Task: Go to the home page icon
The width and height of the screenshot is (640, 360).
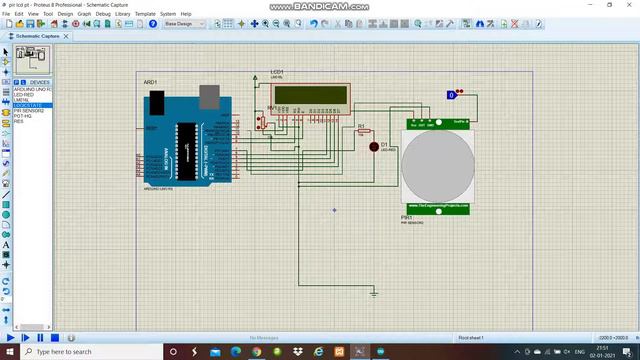Action: 54,24
